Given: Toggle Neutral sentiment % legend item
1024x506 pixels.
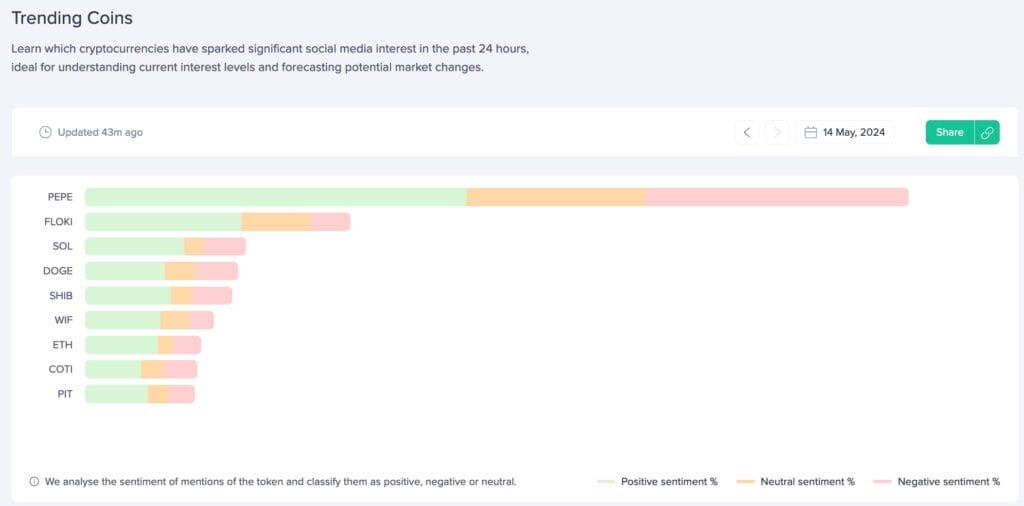Looking at the screenshot, I should click(x=795, y=482).
